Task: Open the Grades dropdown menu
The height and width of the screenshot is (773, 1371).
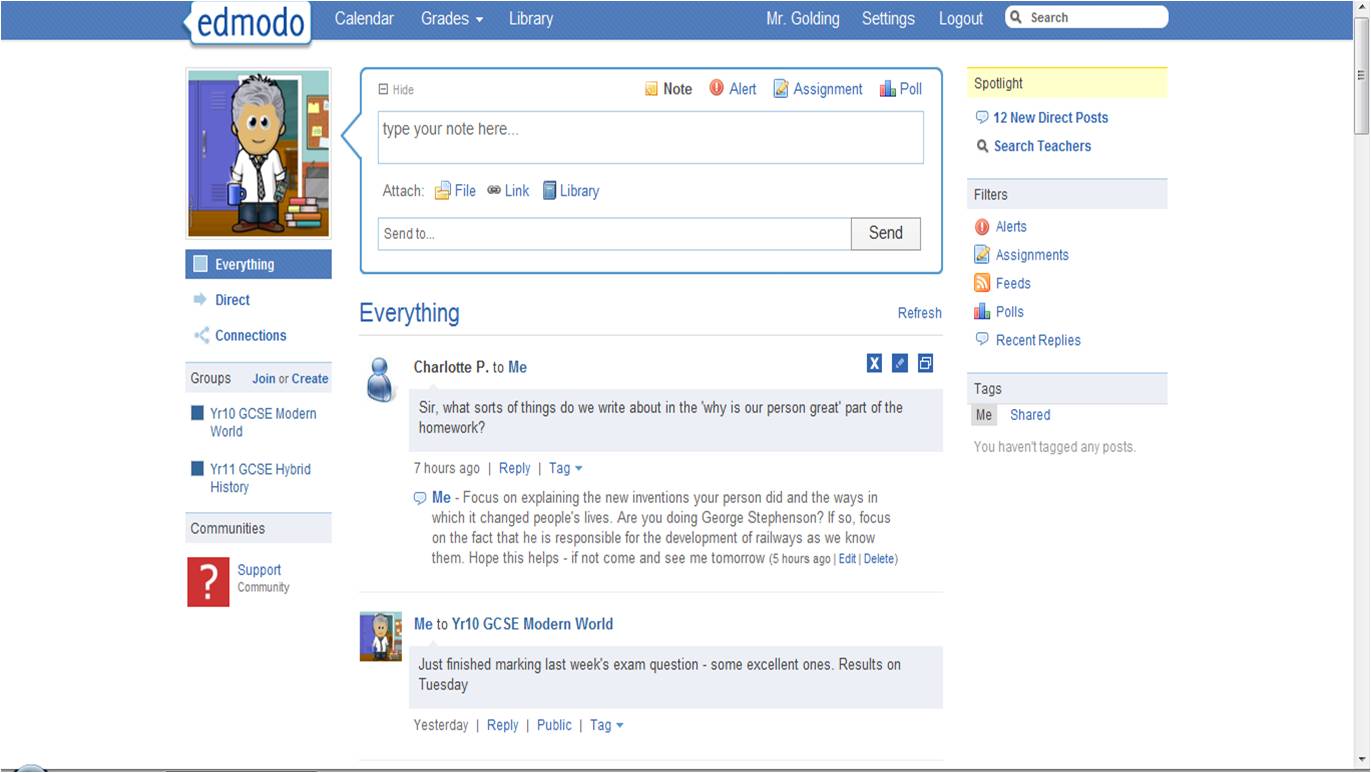Action: (x=452, y=18)
